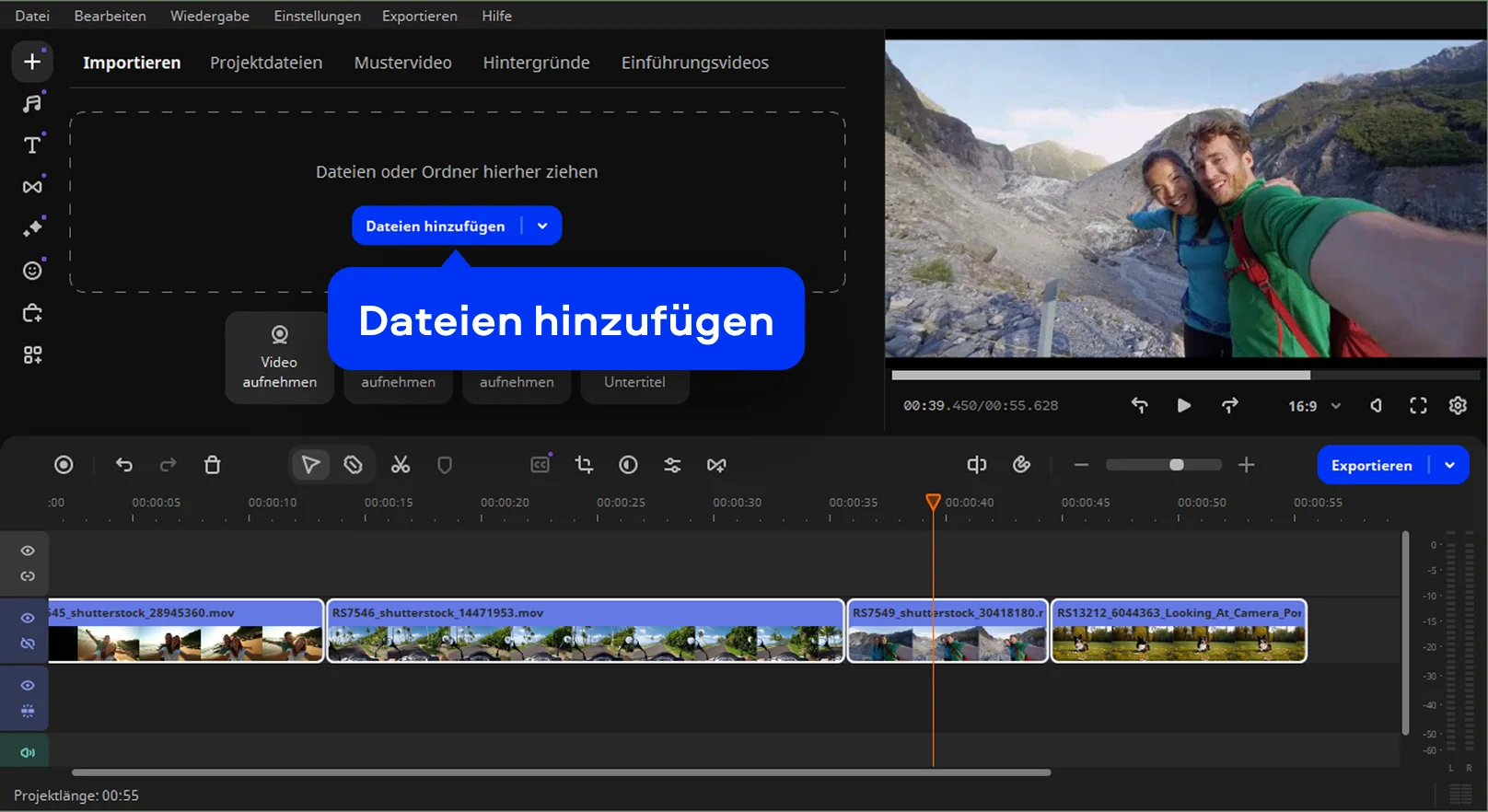
Task: Open the Wiedergabe menu
Action: 209,16
